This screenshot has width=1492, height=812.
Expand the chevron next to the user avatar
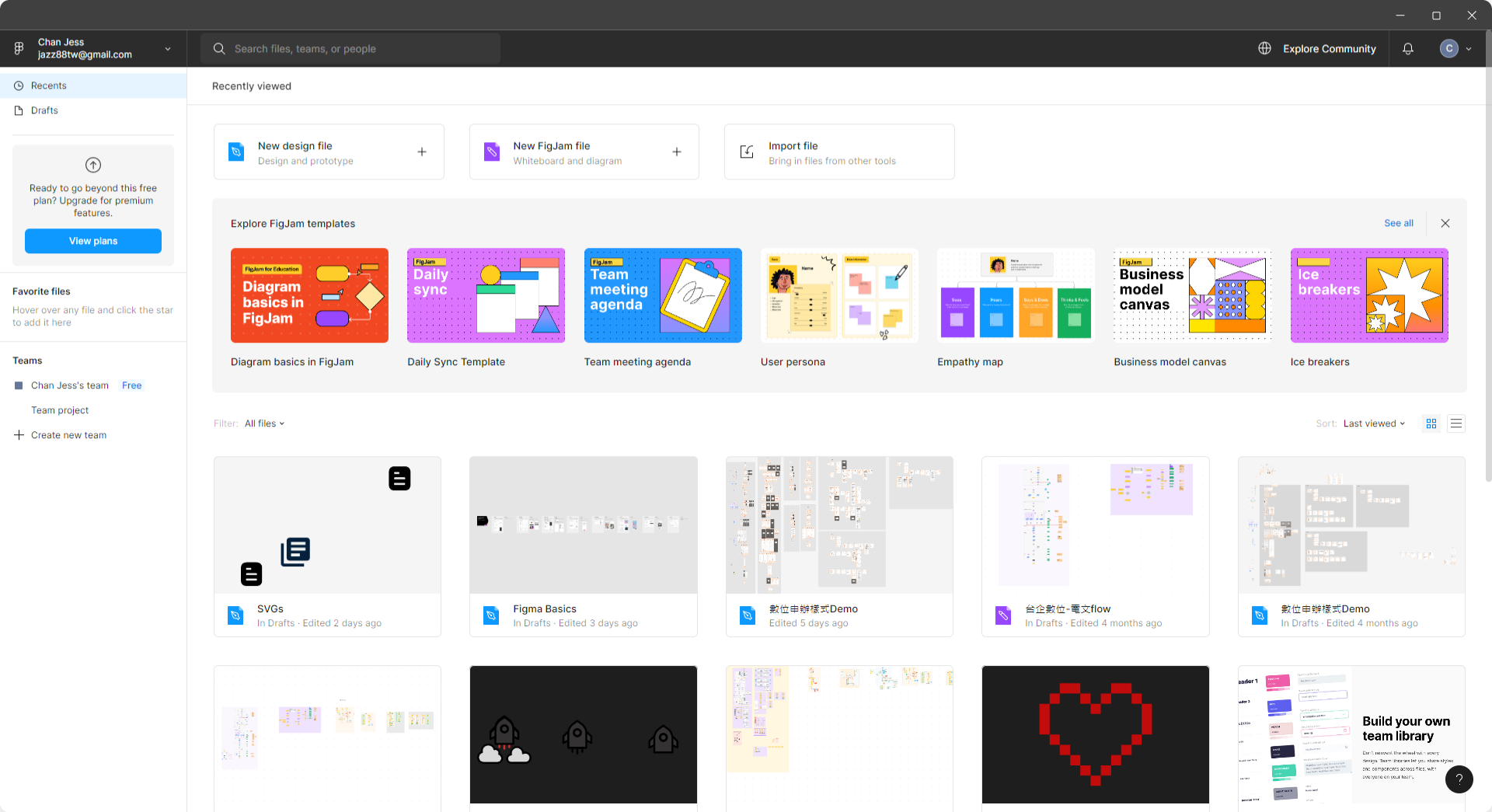[x=1469, y=48]
